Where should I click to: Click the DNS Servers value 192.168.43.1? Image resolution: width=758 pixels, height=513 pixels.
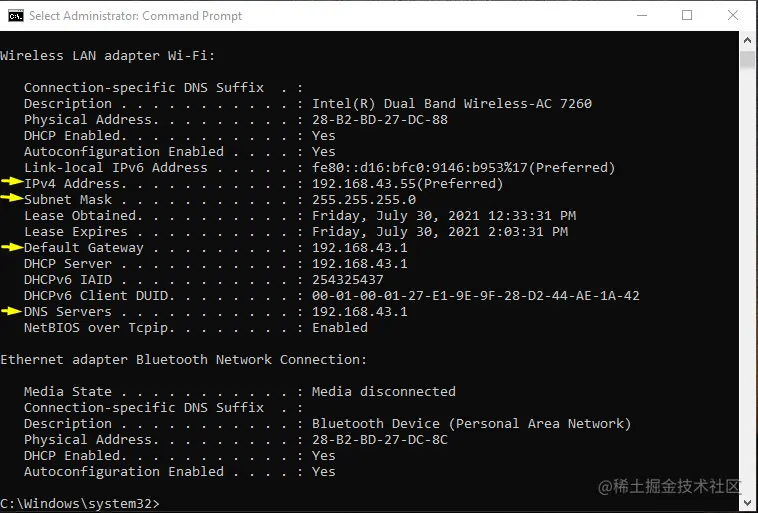point(360,311)
